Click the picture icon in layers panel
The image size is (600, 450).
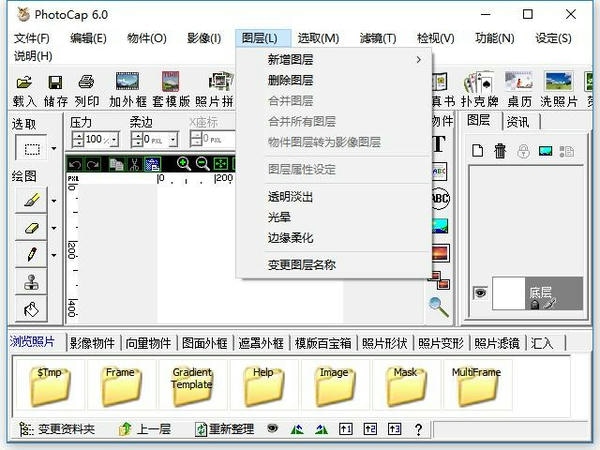pos(545,151)
